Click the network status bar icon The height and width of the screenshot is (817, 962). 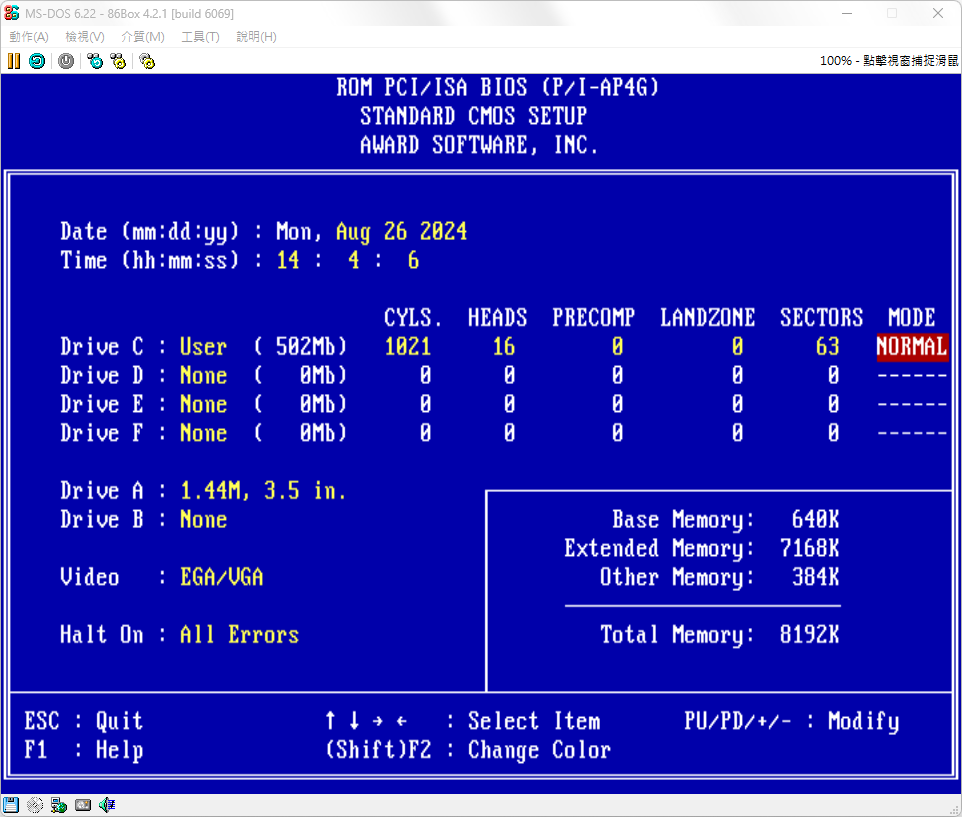[59, 805]
